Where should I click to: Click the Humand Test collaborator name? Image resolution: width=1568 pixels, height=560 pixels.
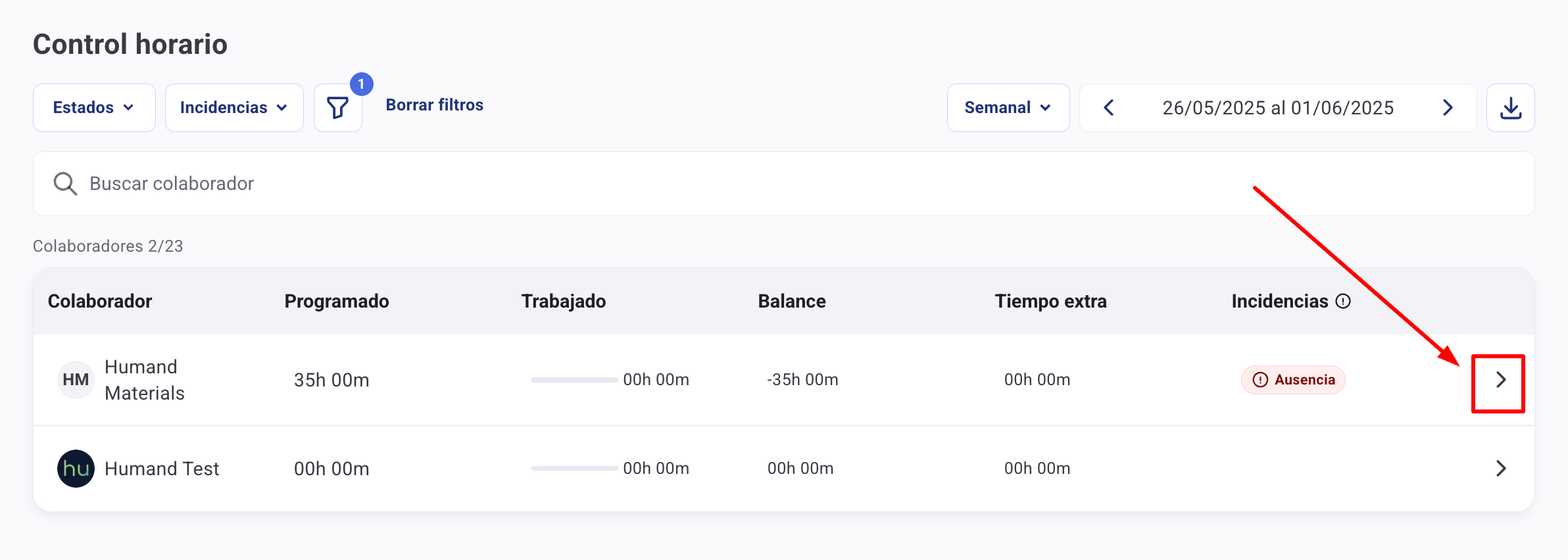[162, 469]
